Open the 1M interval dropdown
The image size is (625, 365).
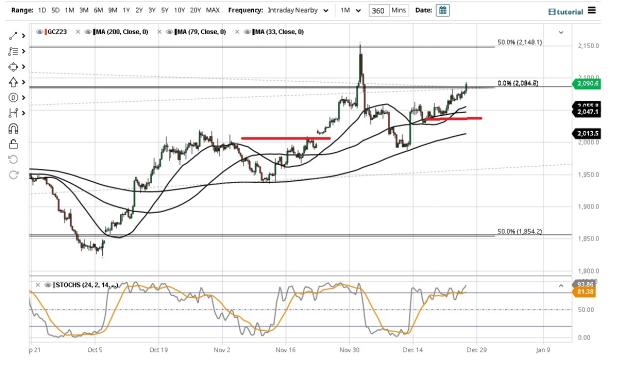(350, 10)
